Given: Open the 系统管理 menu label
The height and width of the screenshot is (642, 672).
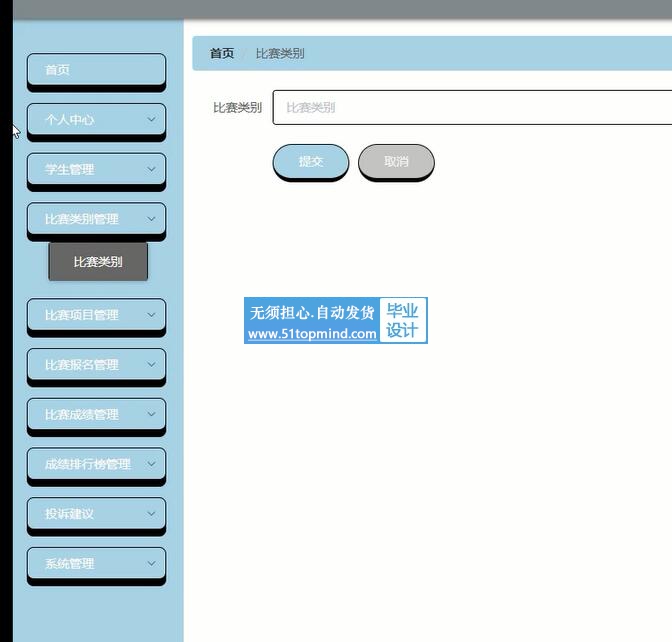Looking at the screenshot, I should [69, 564].
